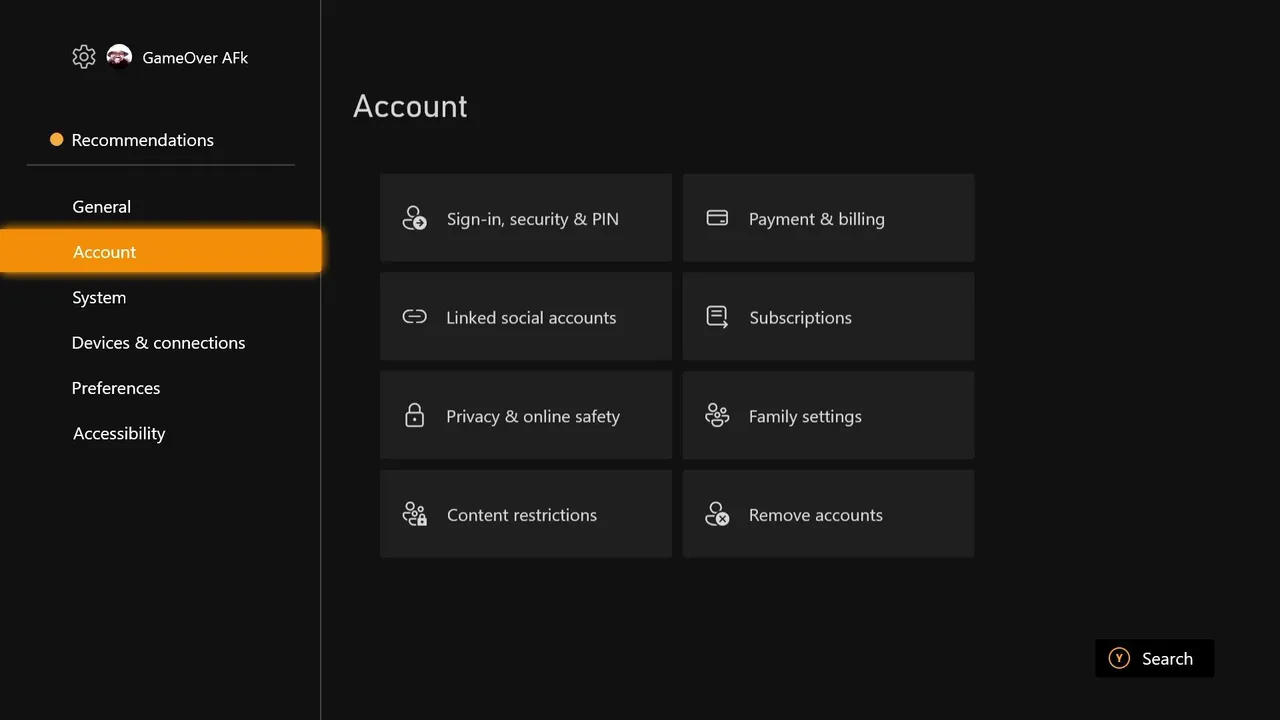Click the settings gear icon
The image size is (1280, 720).
click(x=84, y=57)
